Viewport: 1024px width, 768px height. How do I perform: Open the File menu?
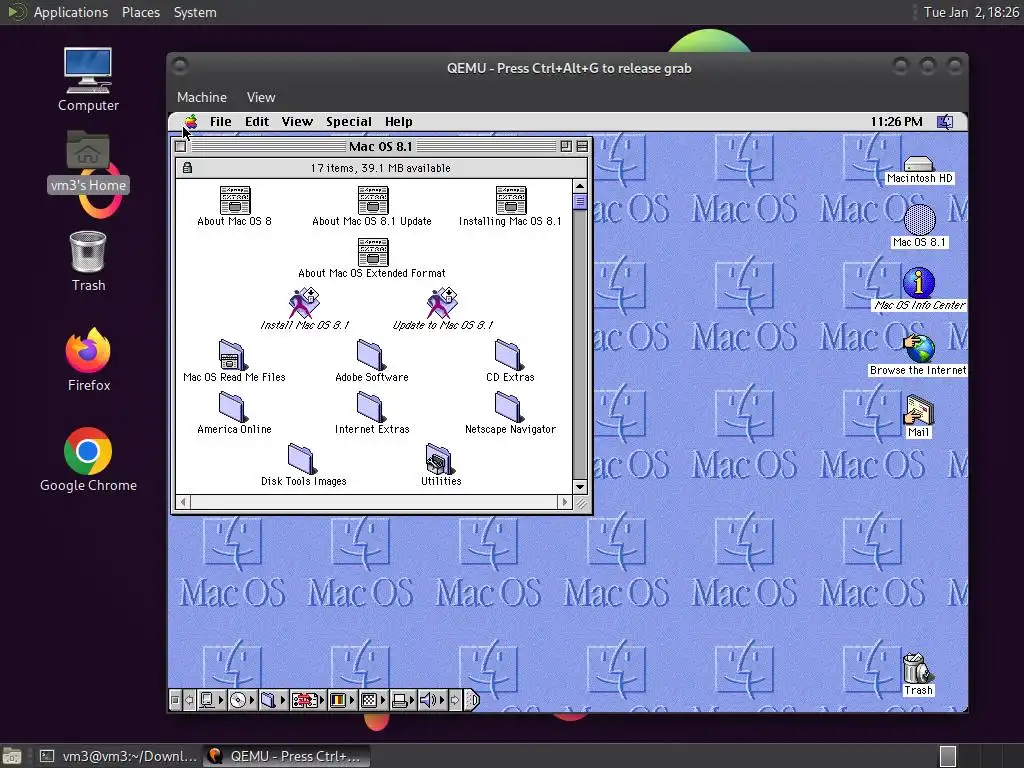(x=221, y=121)
